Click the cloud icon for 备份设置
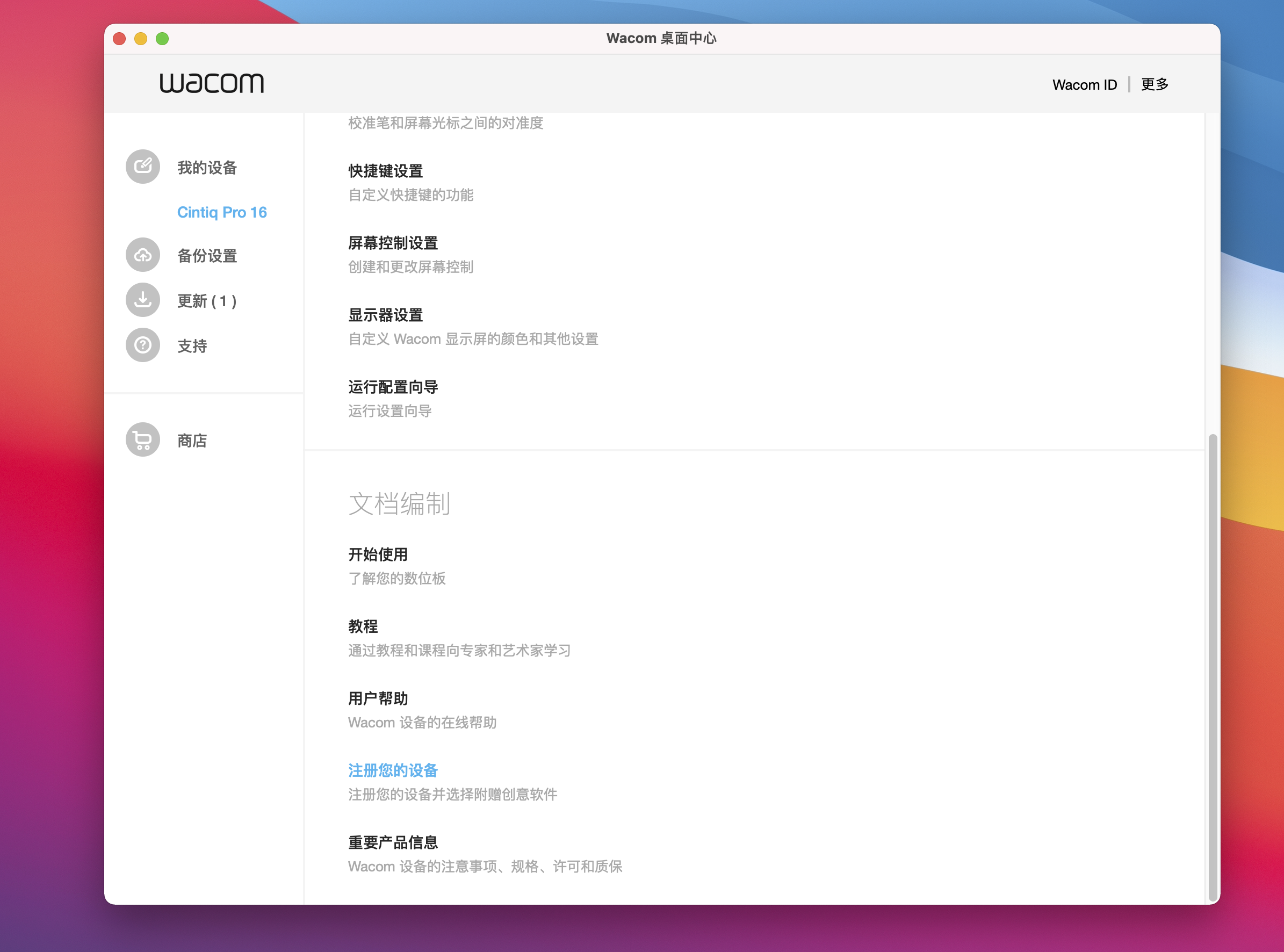This screenshot has height=952, width=1284. click(142, 255)
